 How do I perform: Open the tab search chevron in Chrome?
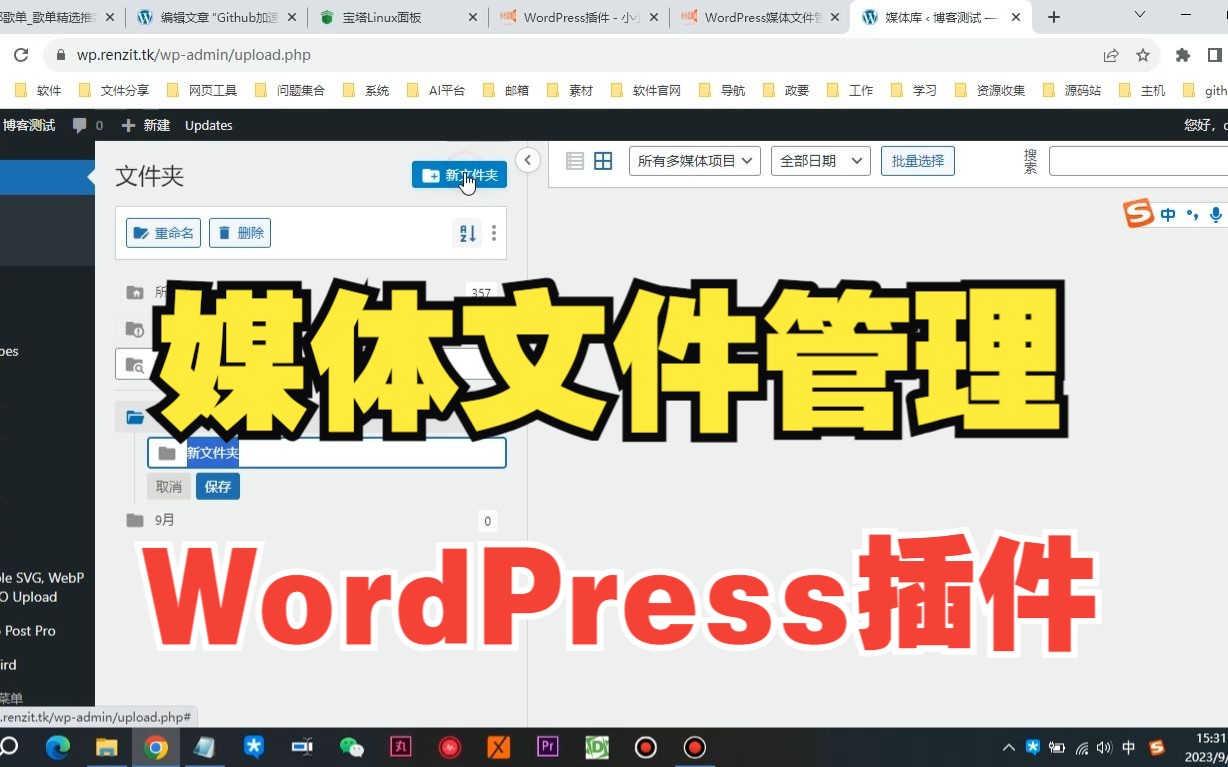coord(1140,15)
